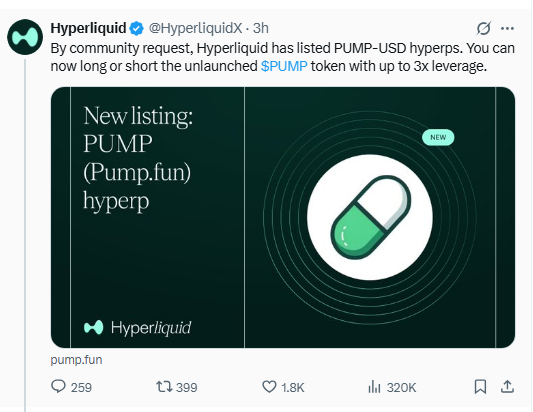Bookmark the Hyperliquid tweet

pyautogui.click(x=480, y=387)
